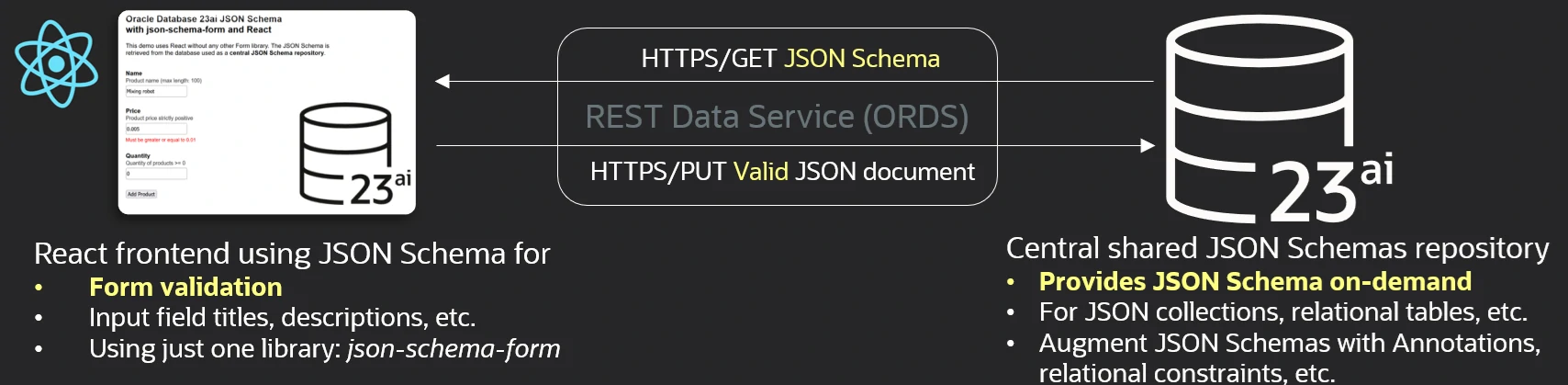The width and height of the screenshot is (1568, 385).
Task: Click the 'HTTPS/GET JSON Schema' label
Action: coord(790,59)
